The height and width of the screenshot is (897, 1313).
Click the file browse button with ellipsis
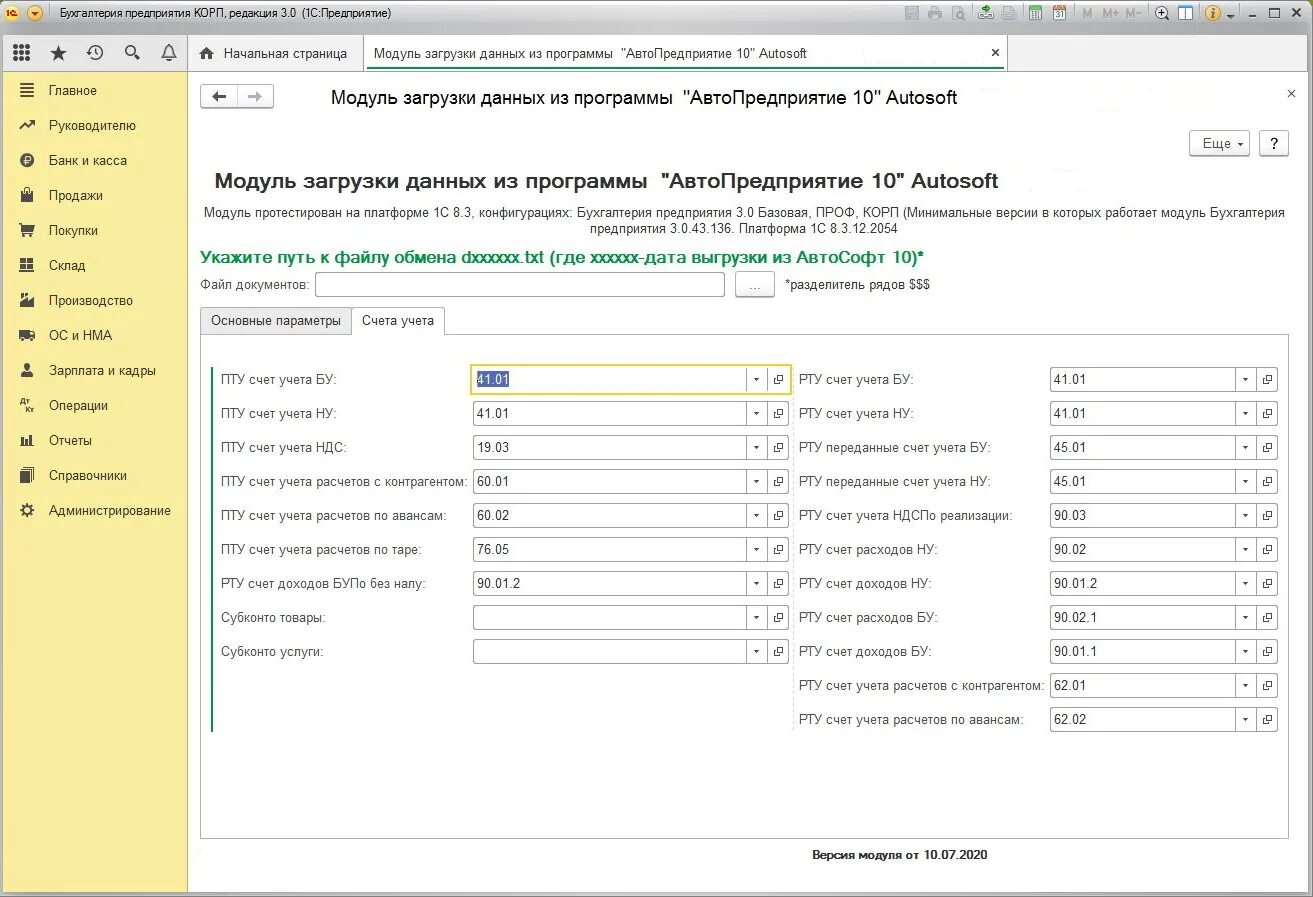(x=755, y=285)
